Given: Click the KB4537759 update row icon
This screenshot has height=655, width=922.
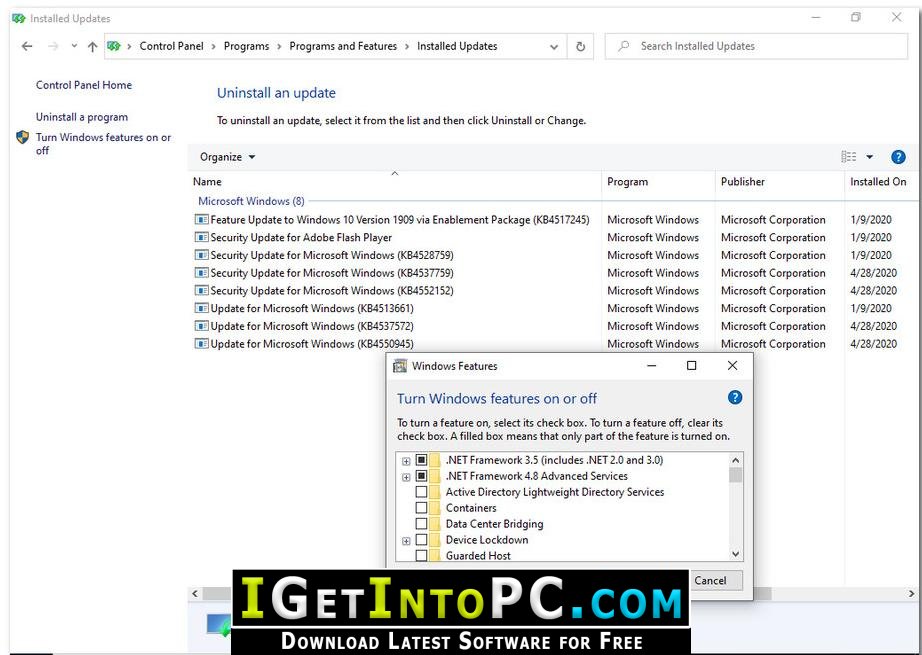Looking at the screenshot, I should pyautogui.click(x=202, y=272).
